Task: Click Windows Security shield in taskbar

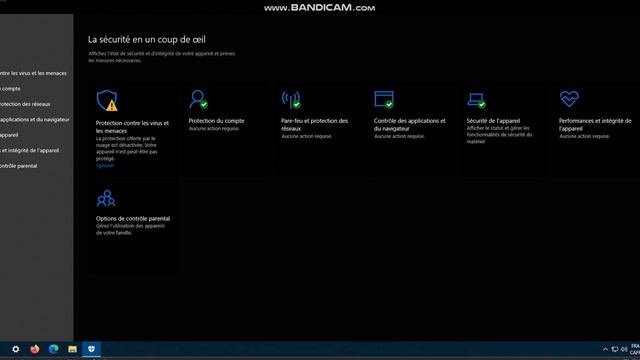Action: pos(91,349)
